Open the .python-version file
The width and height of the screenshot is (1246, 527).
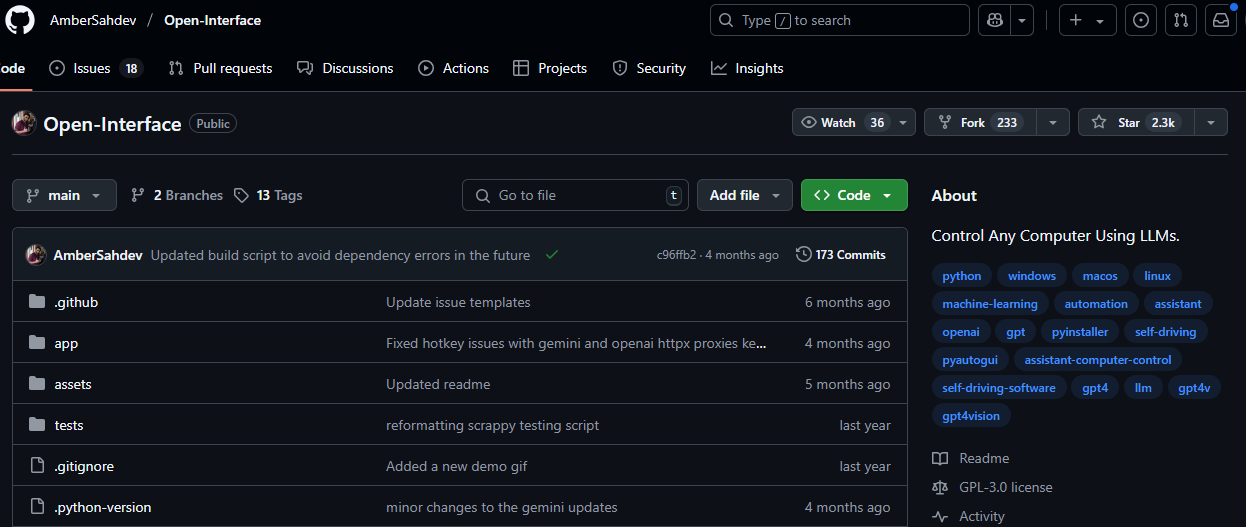[103, 507]
